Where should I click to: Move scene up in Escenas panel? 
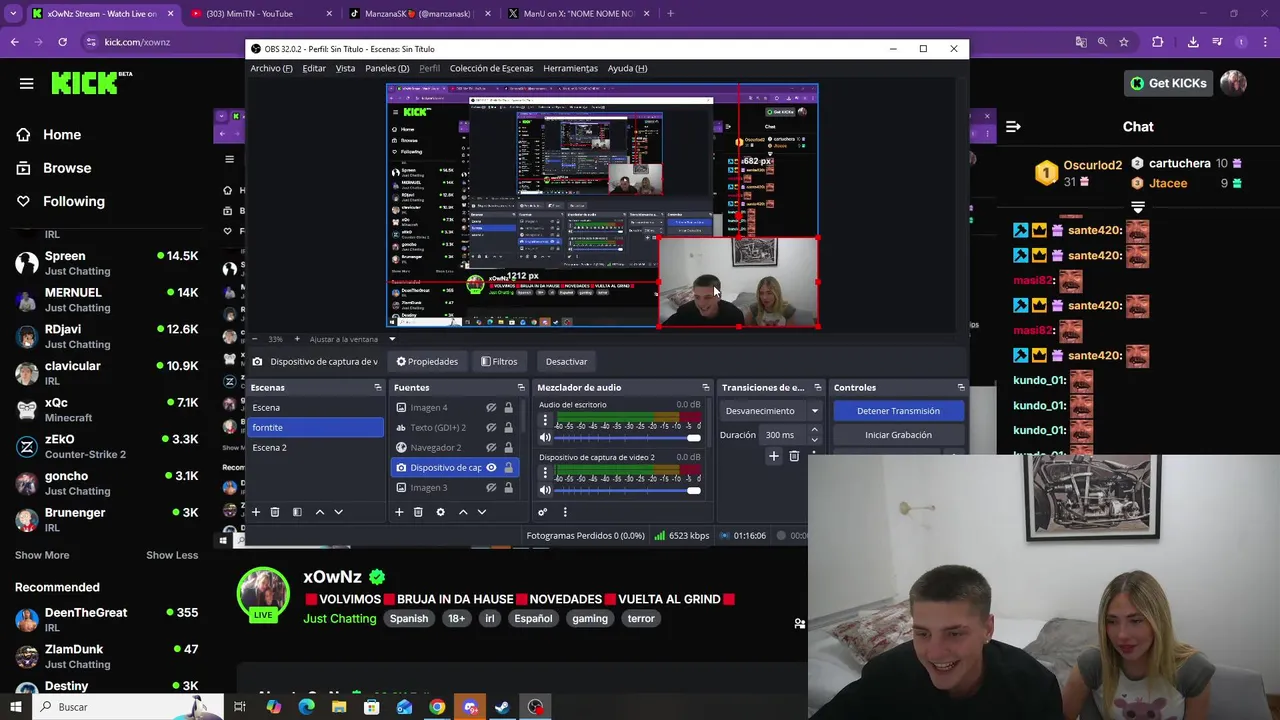pyautogui.click(x=320, y=512)
